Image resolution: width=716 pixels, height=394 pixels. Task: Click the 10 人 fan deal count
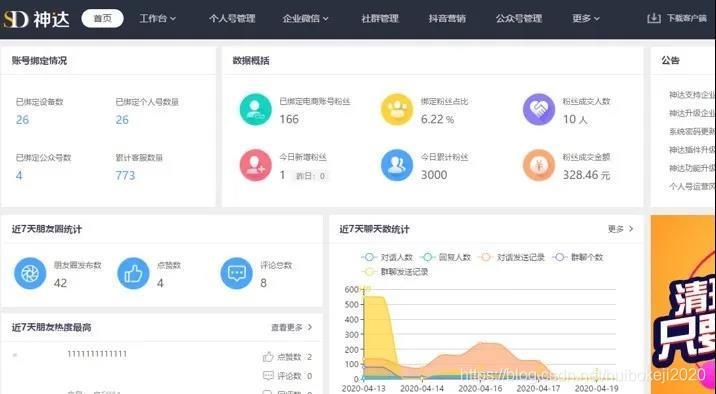[575, 120]
